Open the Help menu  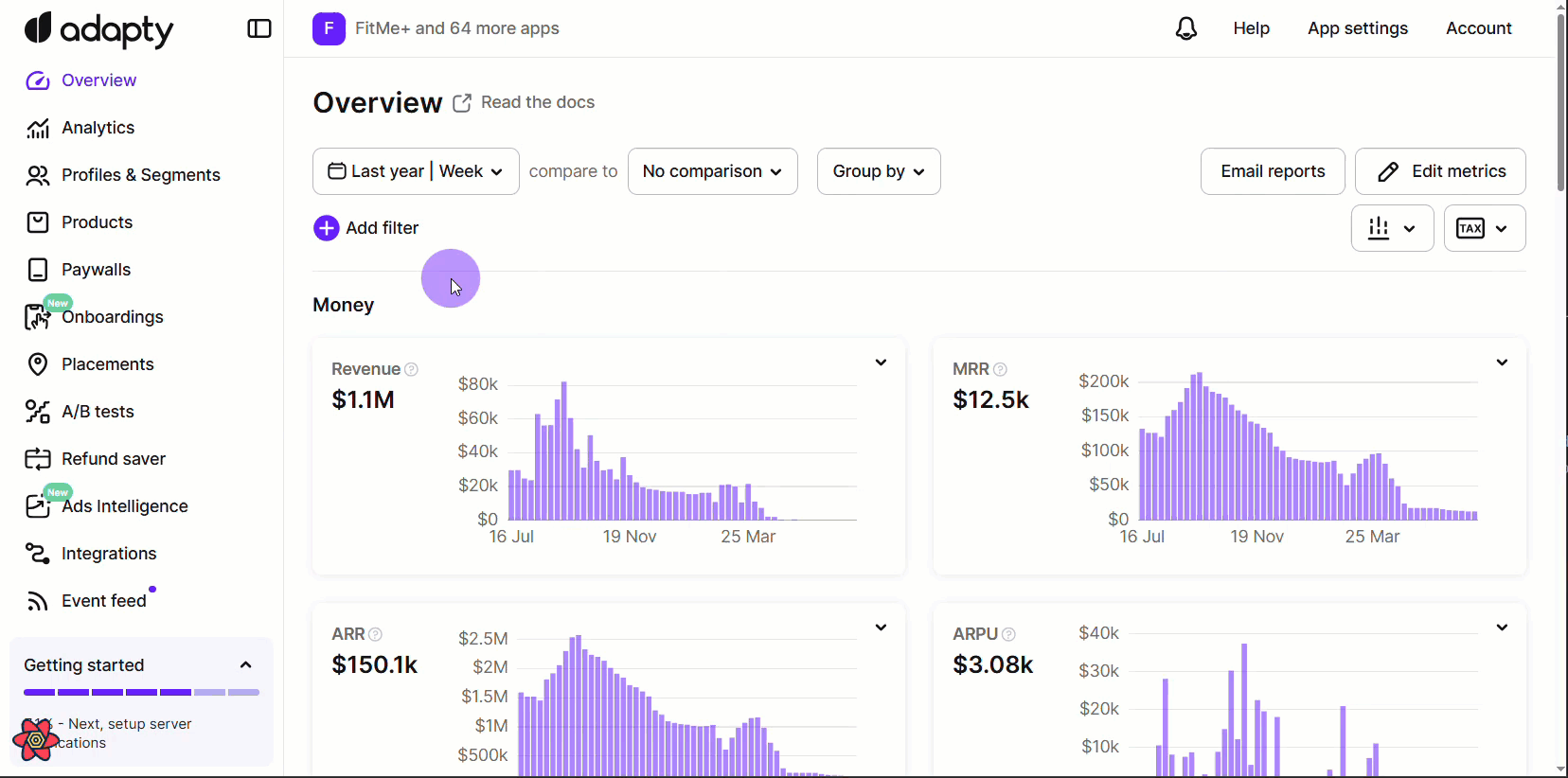(1251, 28)
